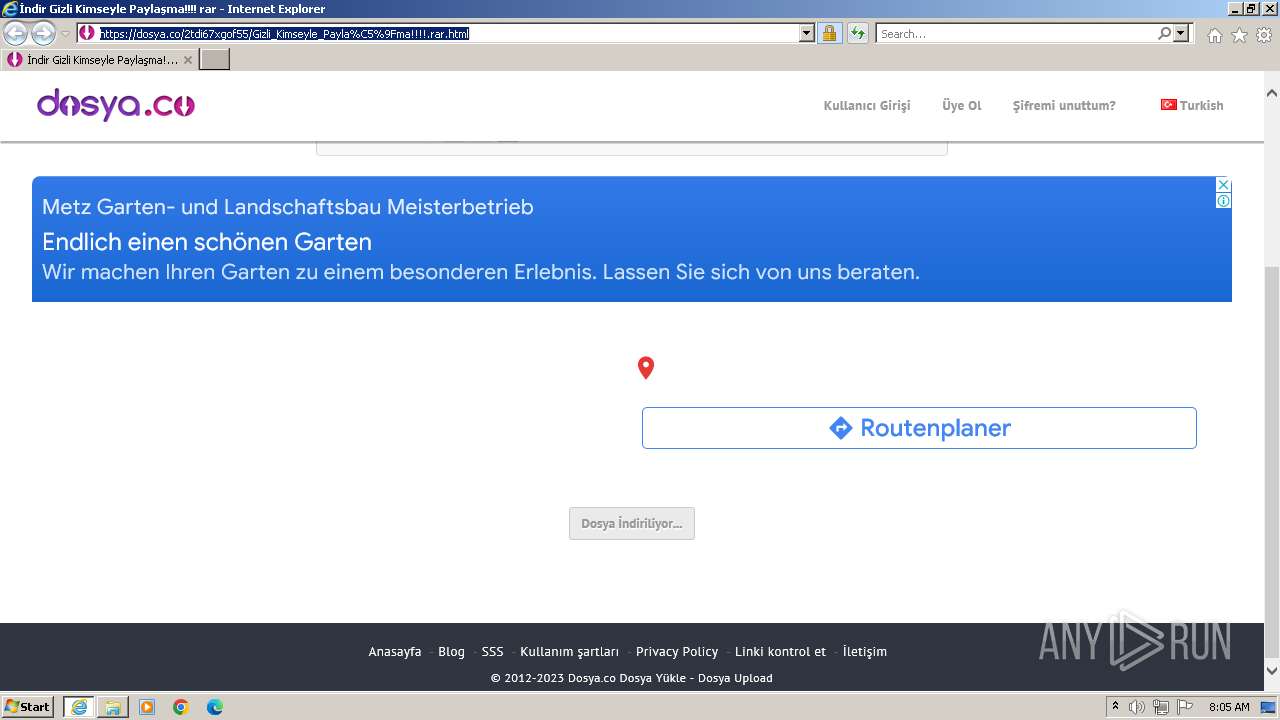Open Kullanım şartları footer link
Screen dimensions: 1280x720
569,651
